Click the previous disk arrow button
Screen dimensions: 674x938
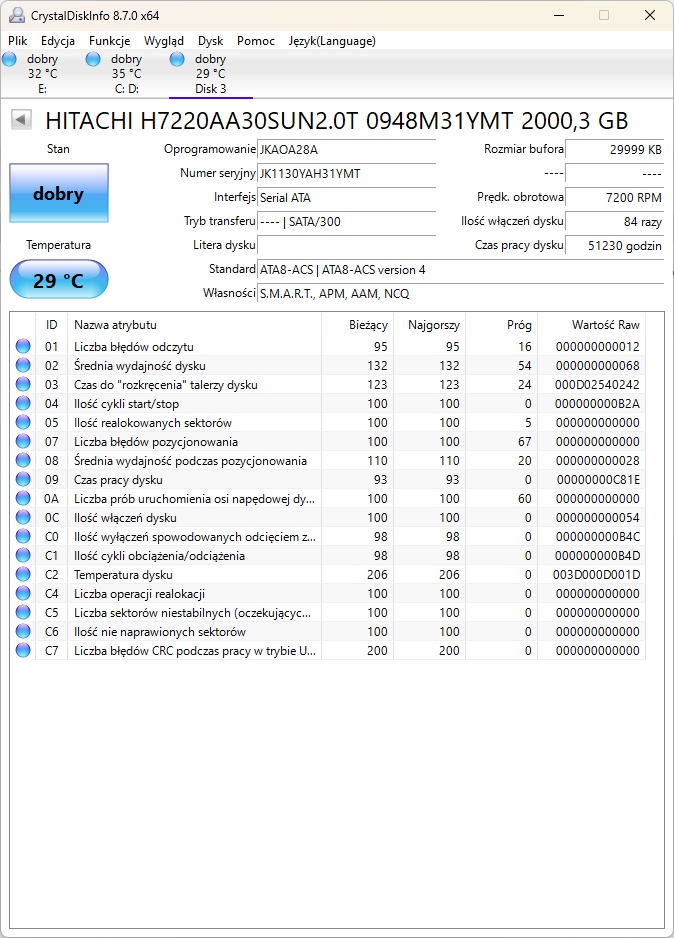click(21, 119)
